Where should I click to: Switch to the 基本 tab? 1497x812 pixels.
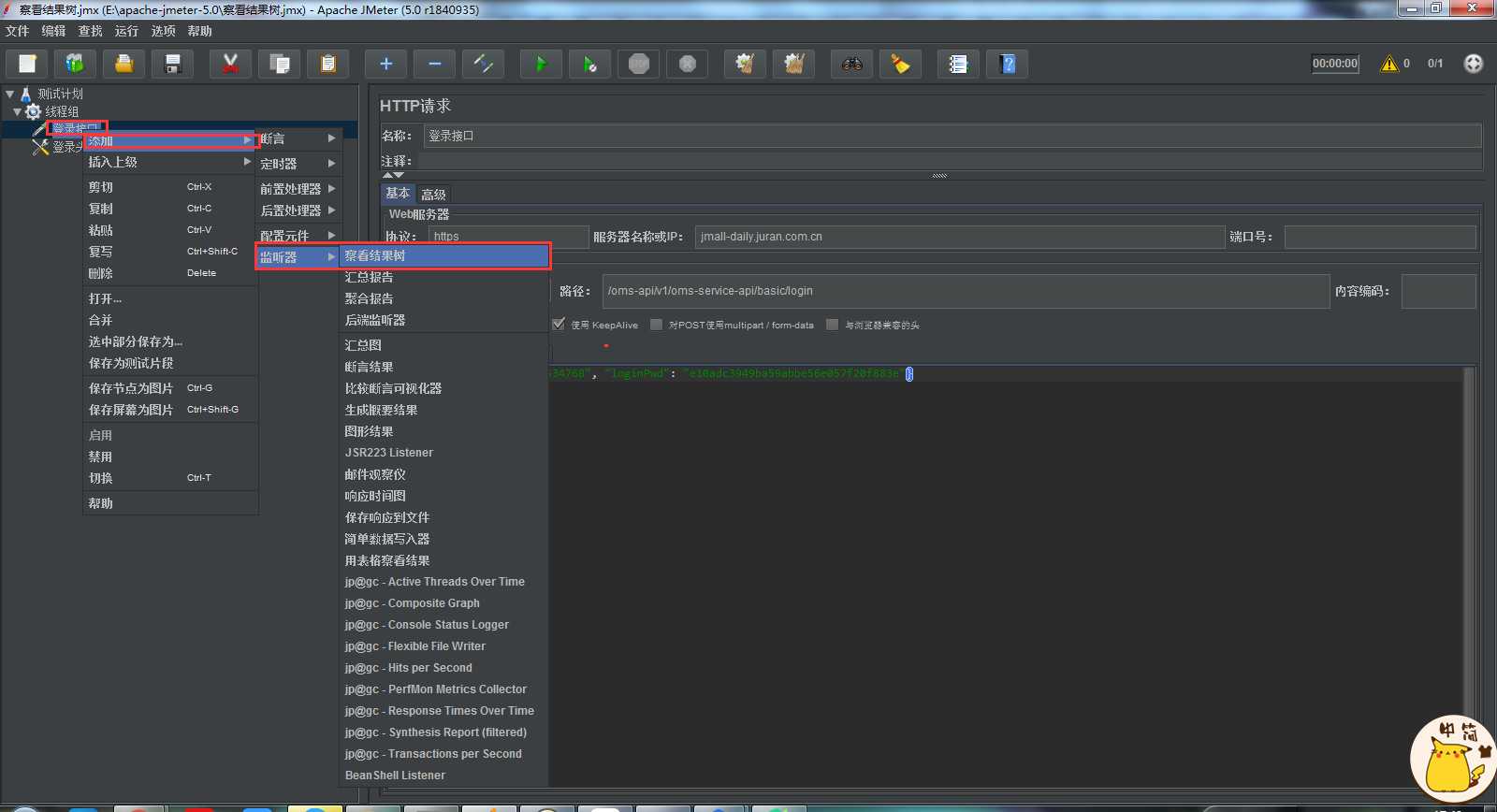[398, 193]
